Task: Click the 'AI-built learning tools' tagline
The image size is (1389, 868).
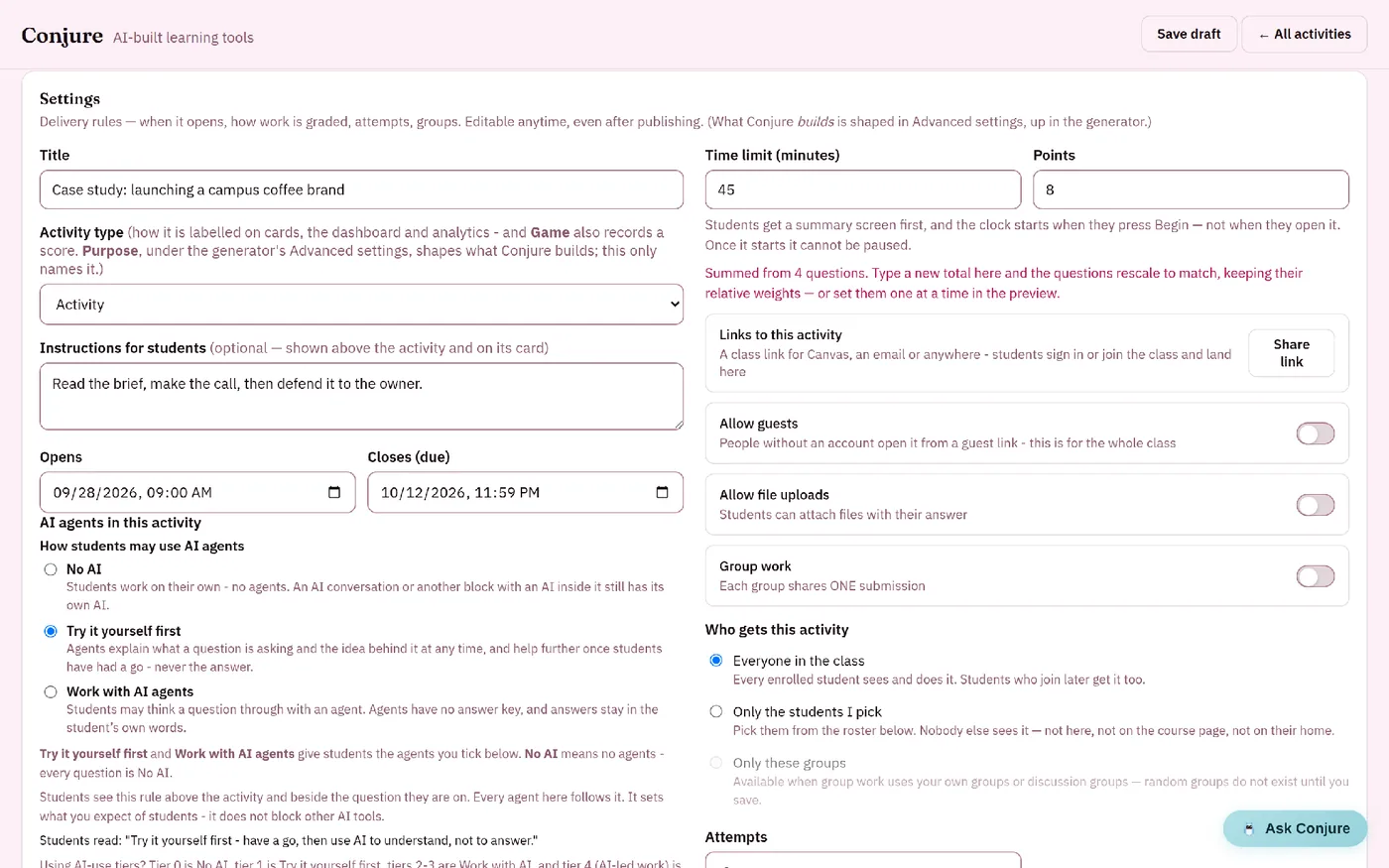Action: (x=184, y=38)
